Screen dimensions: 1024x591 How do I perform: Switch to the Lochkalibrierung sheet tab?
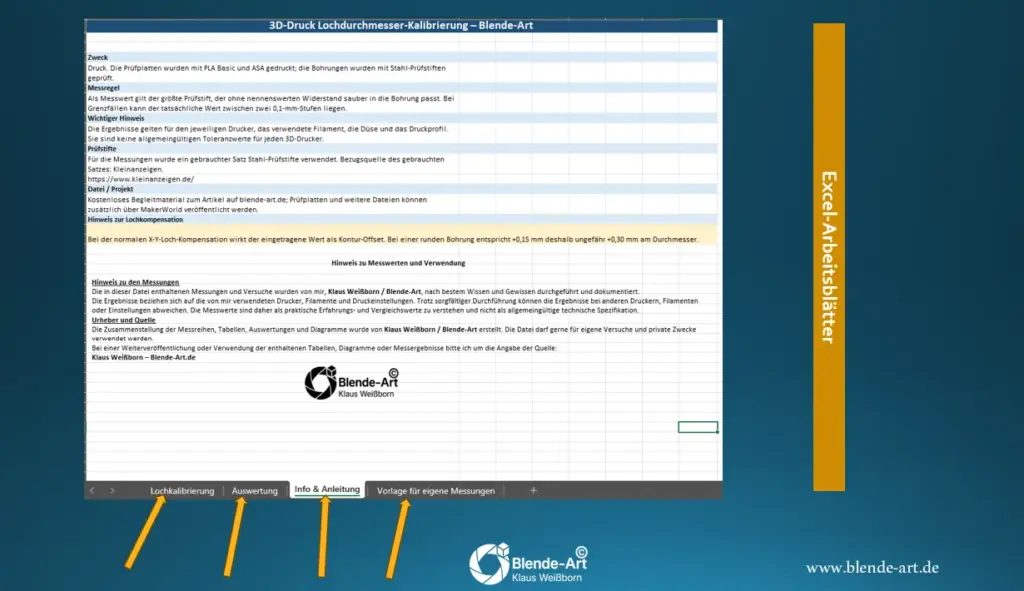182,490
